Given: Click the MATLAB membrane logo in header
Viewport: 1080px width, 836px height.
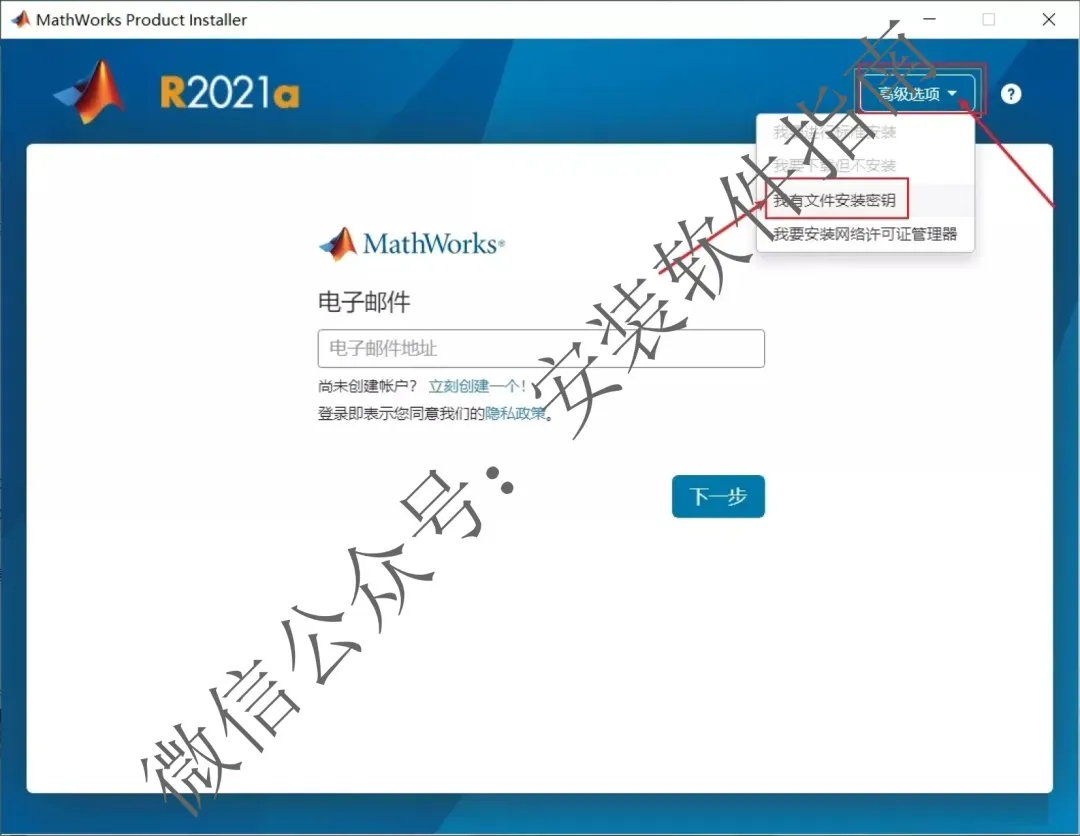Looking at the screenshot, I should coord(91,92).
